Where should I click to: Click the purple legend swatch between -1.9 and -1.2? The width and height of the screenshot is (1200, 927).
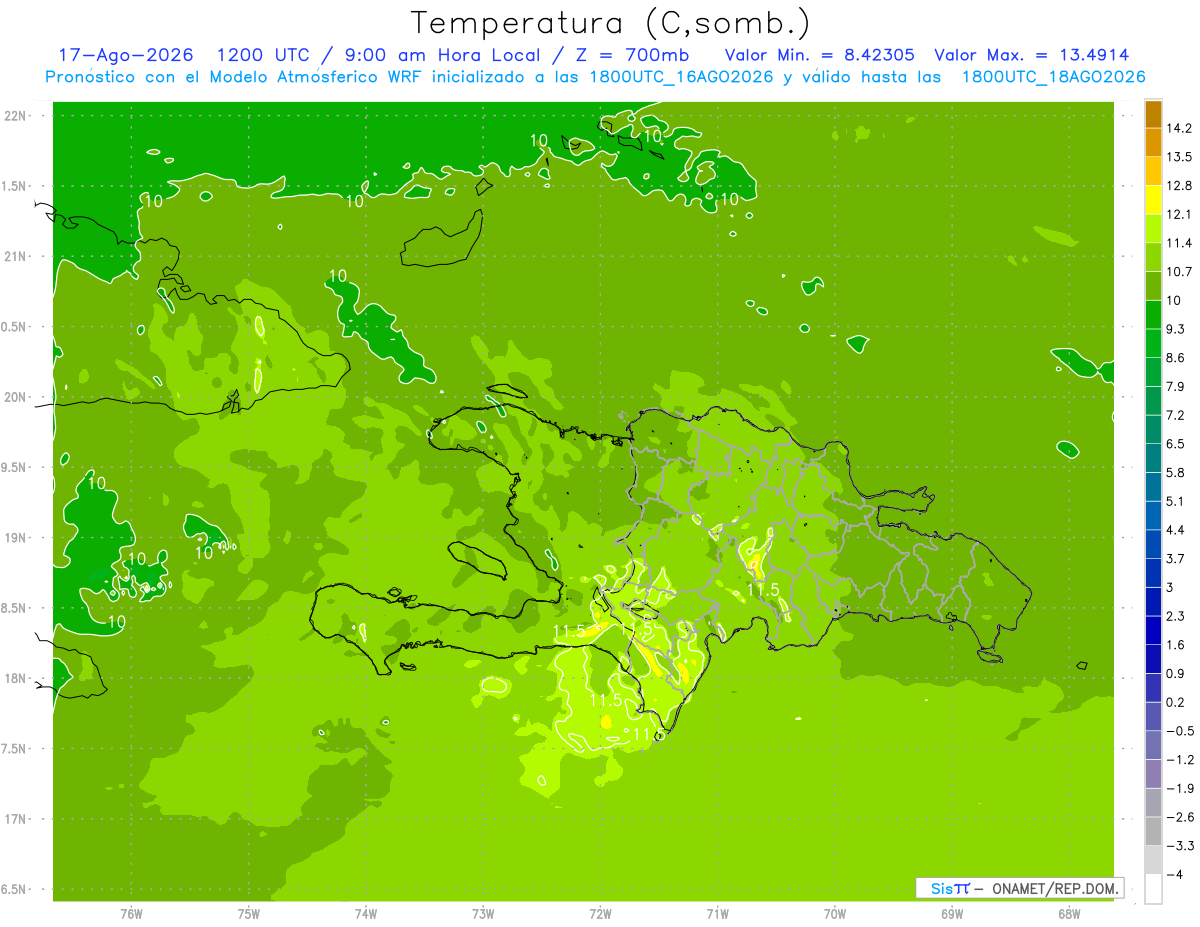click(1153, 773)
